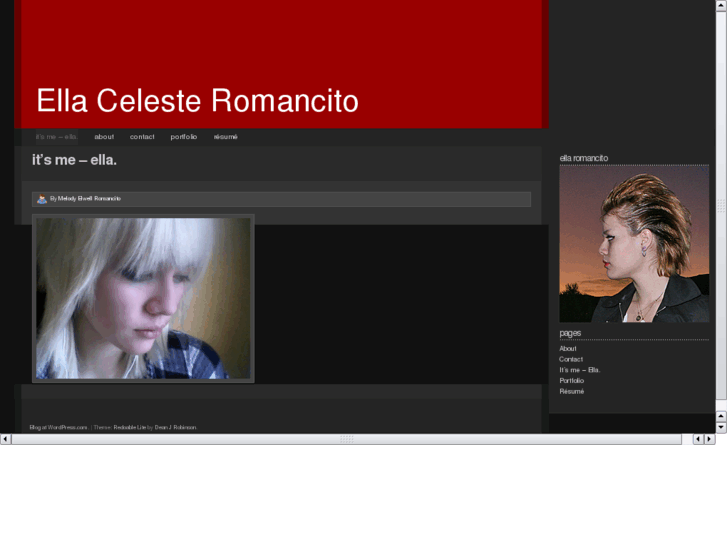The height and width of the screenshot is (545, 727).
Task: Click the 'it's me – ella.' post heading
Action: point(74,160)
